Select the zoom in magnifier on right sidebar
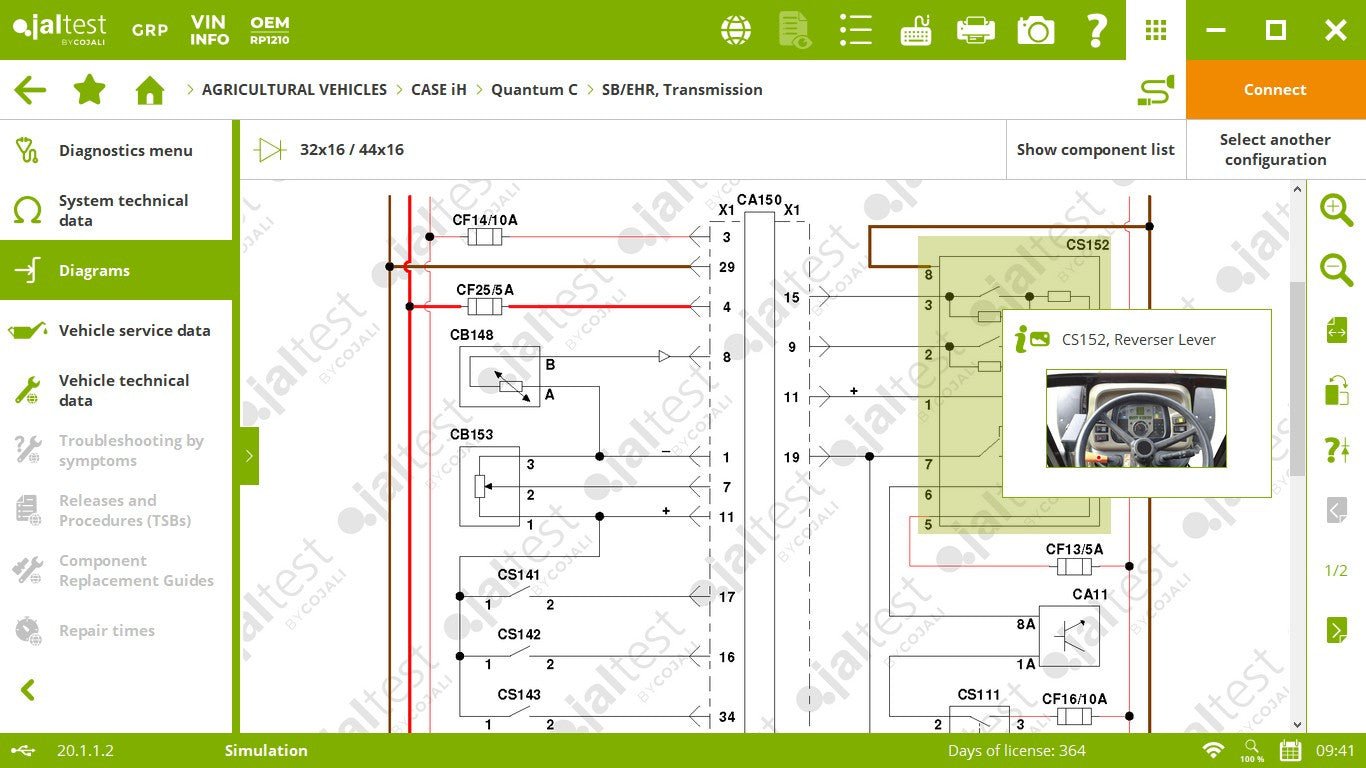The width and height of the screenshot is (1366, 768). (x=1336, y=210)
